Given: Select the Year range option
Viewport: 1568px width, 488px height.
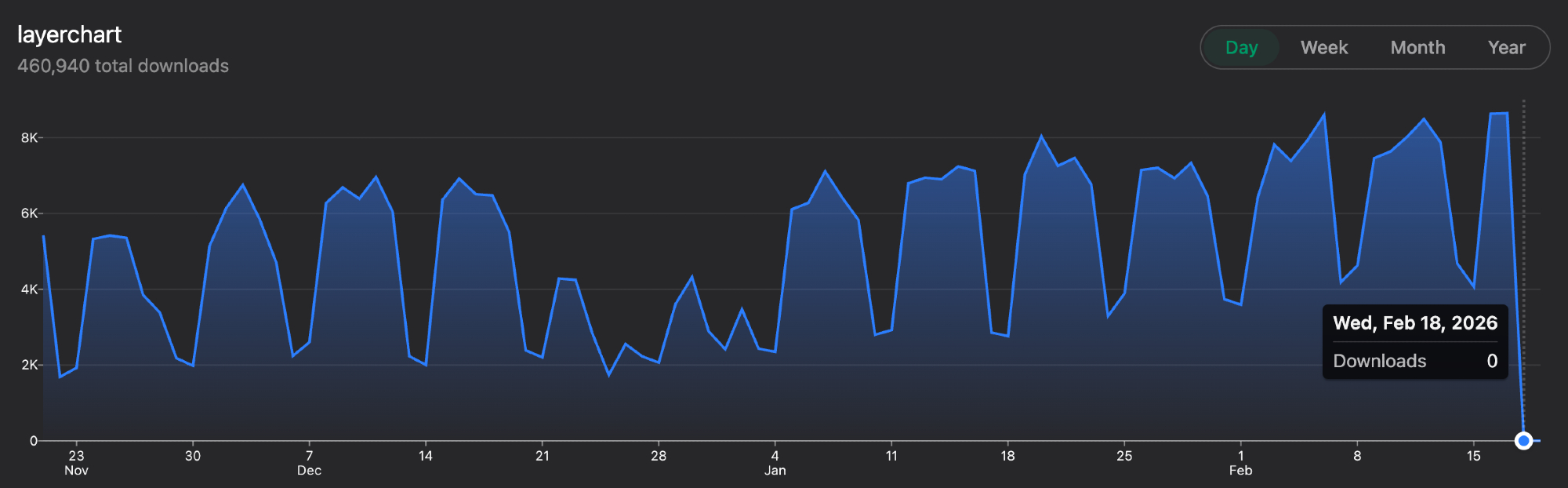Looking at the screenshot, I should pos(1506,48).
